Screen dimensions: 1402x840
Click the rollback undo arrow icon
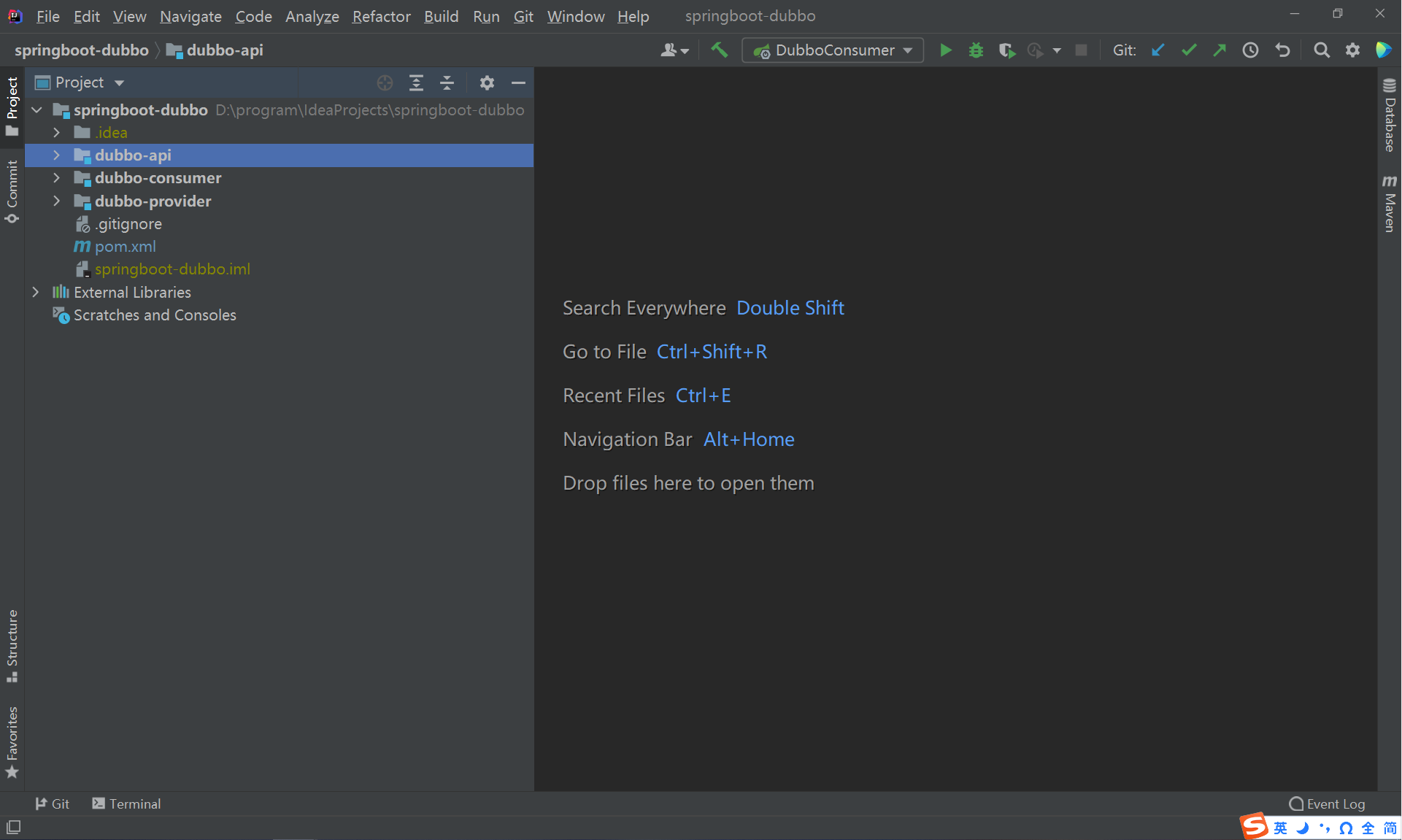coord(1282,50)
